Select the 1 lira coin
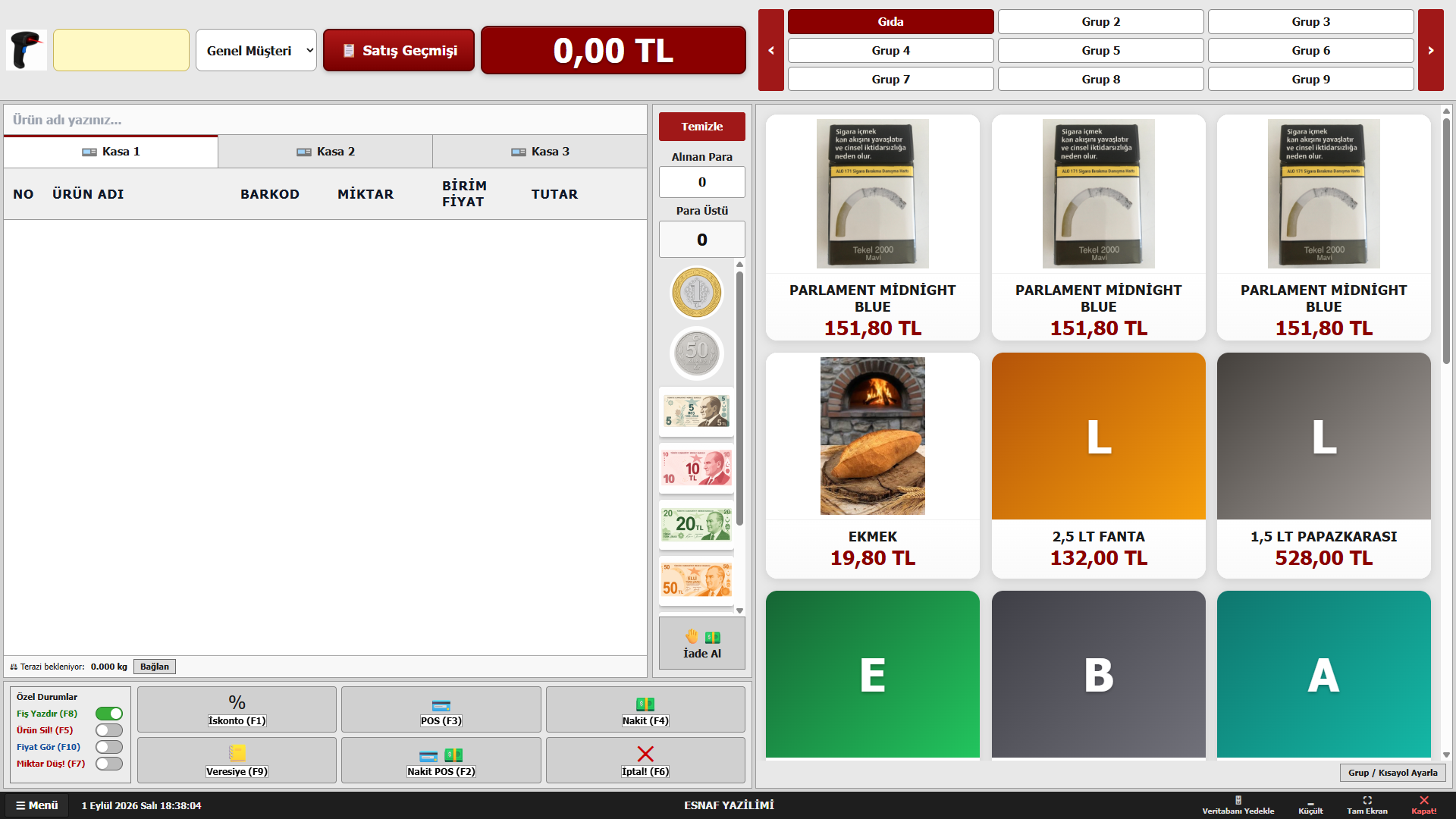The image size is (1456, 819). pyautogui.click(x=696, y=293)
